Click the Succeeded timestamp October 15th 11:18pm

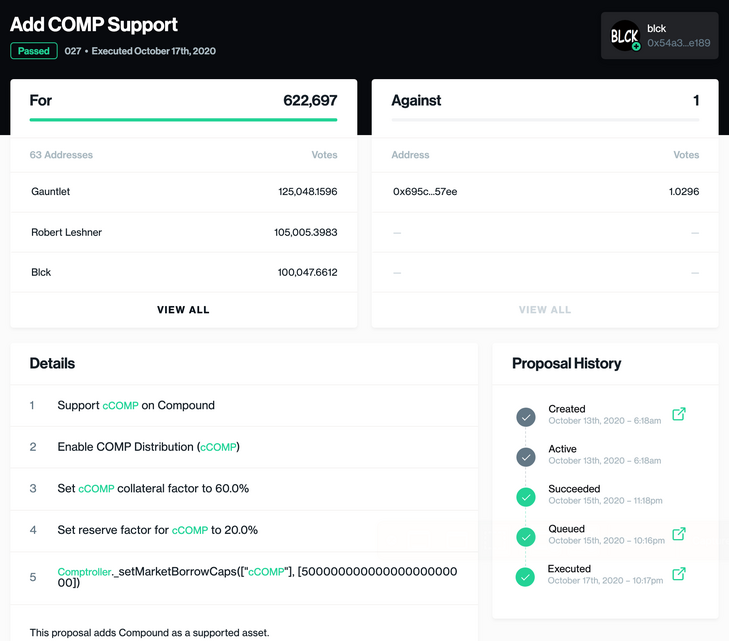pyautogui.click(x=605, y=501)
